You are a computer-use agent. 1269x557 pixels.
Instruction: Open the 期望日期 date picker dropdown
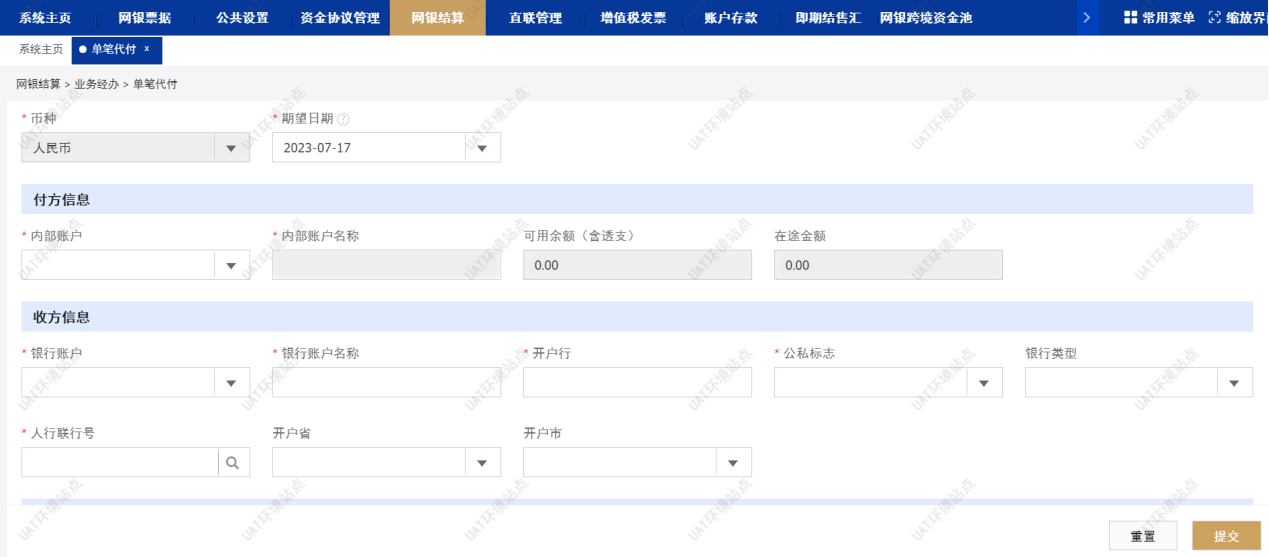(x=482, y=148)
